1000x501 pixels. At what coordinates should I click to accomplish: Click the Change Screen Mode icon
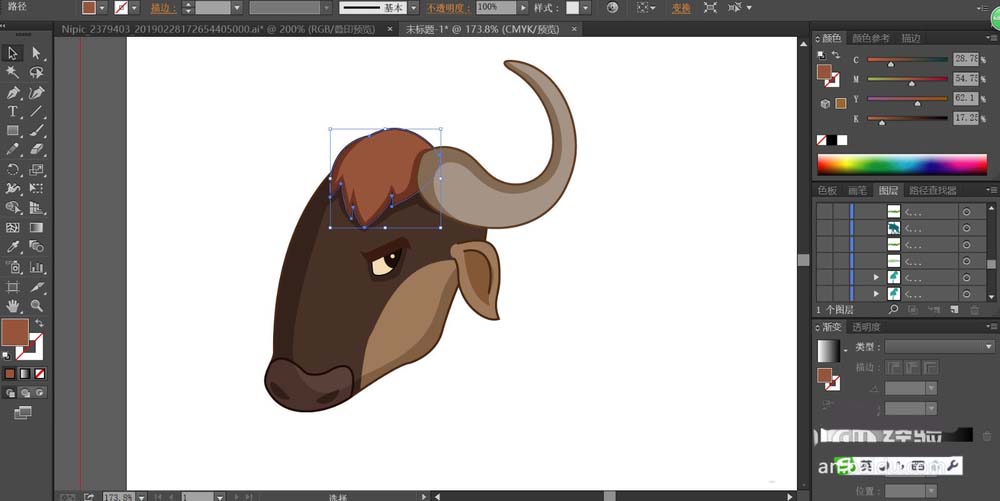pyautogui.click(x=23, y=412)
